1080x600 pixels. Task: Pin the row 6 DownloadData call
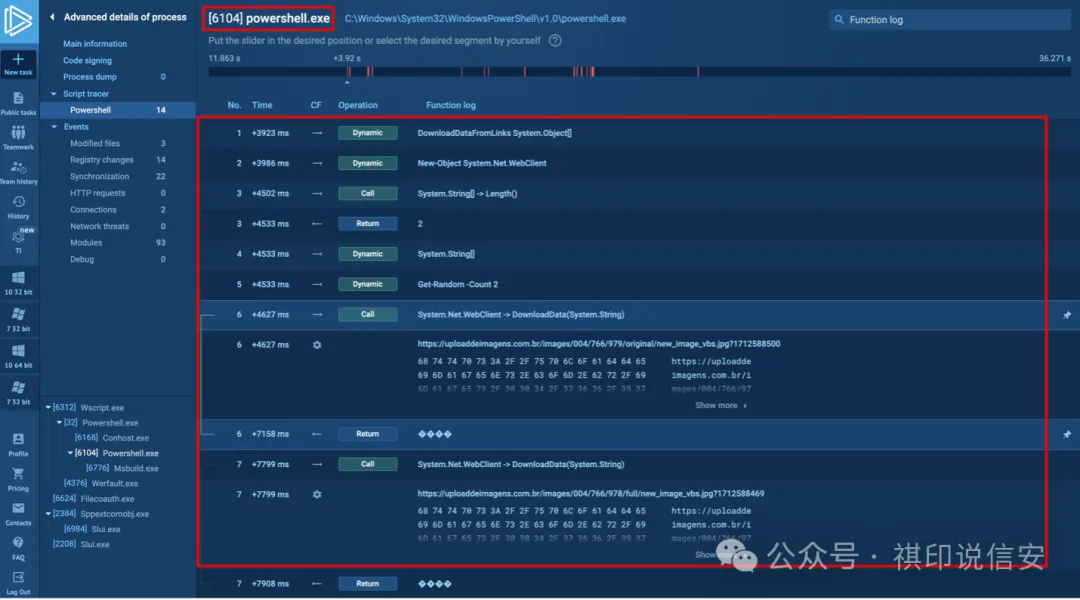click(x=1066, y=315)
